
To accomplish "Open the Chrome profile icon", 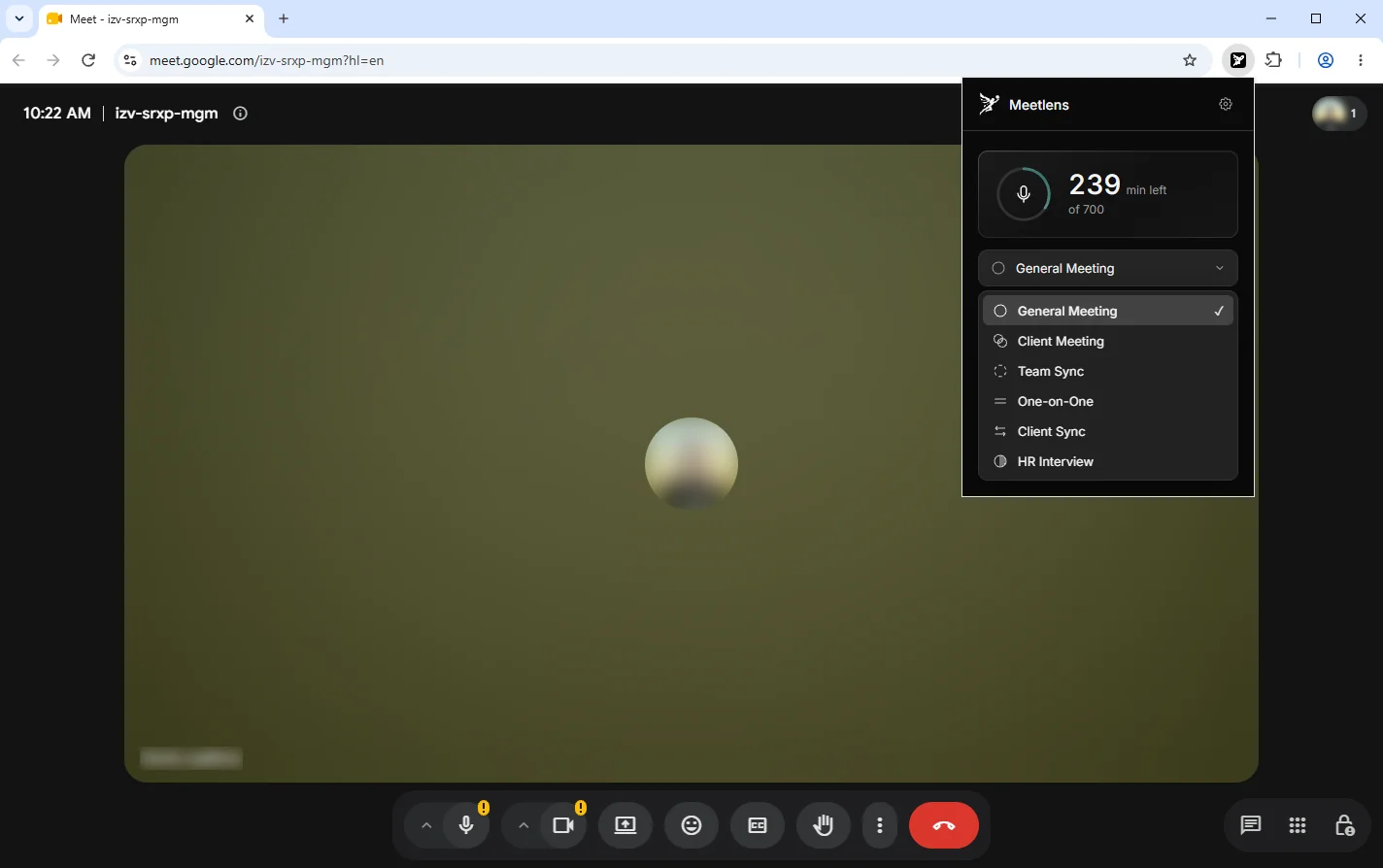I will pyautogui.click(x=1326, y=60).
